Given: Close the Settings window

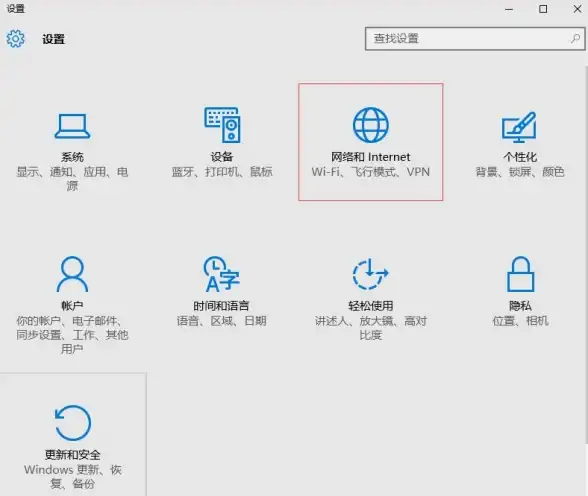Looking at the screenshot, I should click(x=578, y=9).
